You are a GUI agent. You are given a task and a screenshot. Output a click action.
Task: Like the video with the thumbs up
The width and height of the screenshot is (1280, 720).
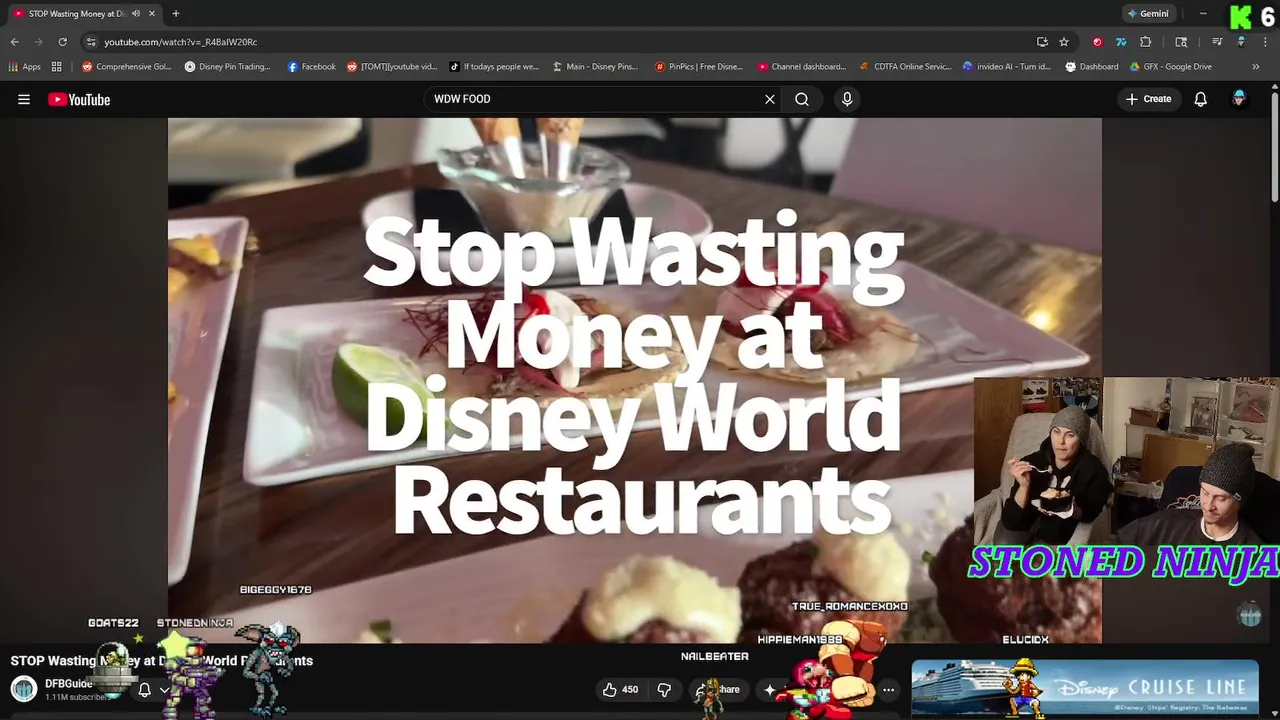620,689
